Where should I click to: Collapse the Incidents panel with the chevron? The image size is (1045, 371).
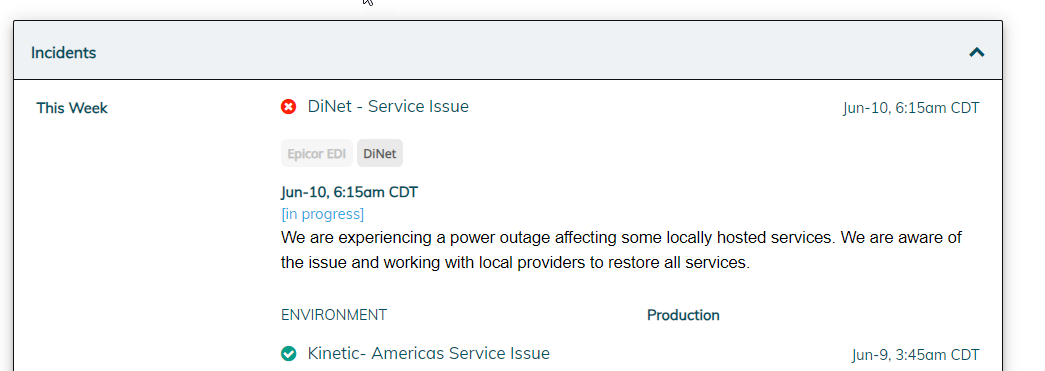(976, 52)
